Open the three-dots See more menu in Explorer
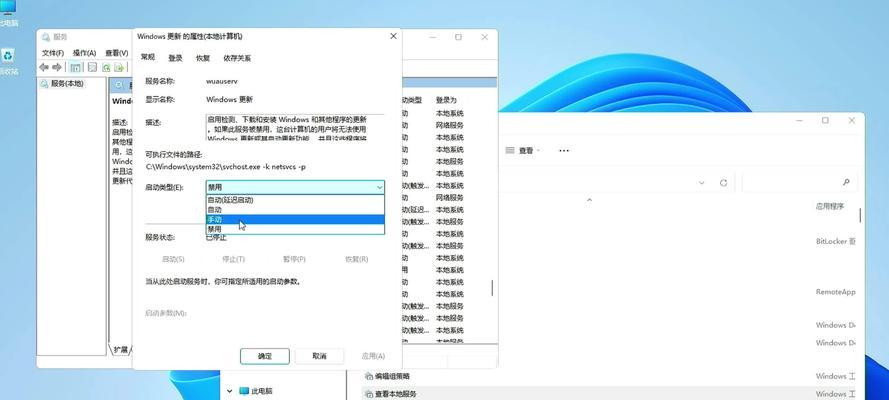Screen dimensions: 889x400 [x=564, y=150]
